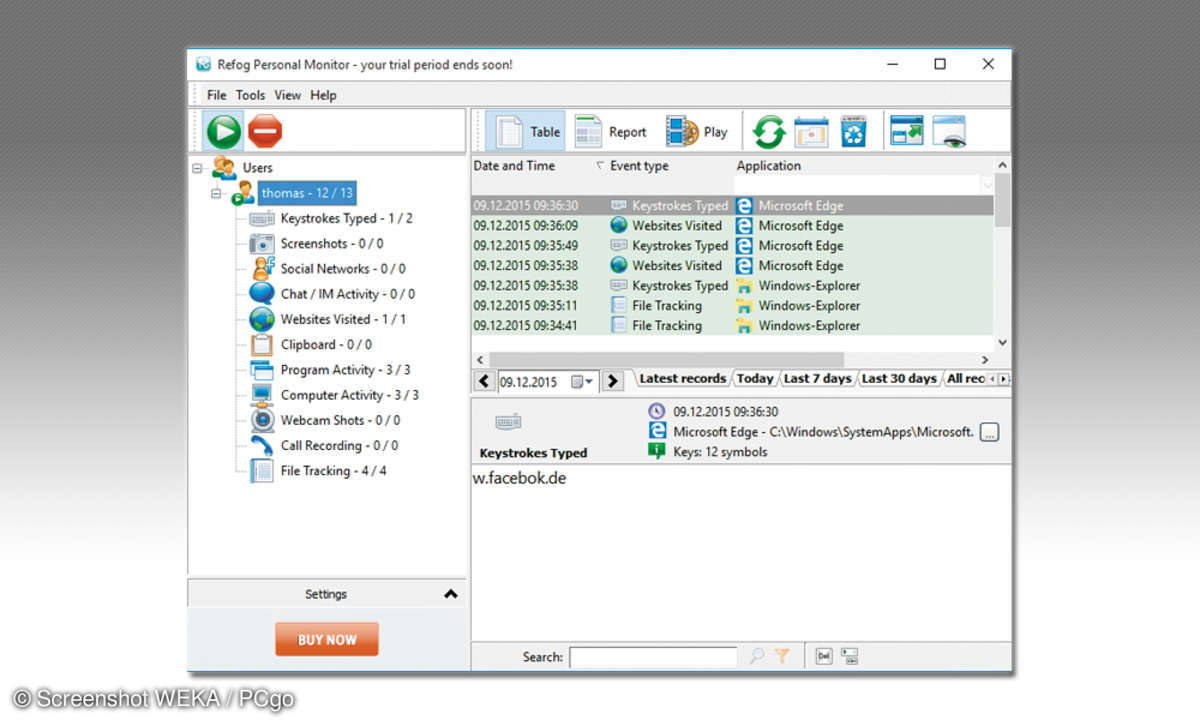1200x720 pixels.
Task: Click the magnifier search icon
Action: click(757, 656)
